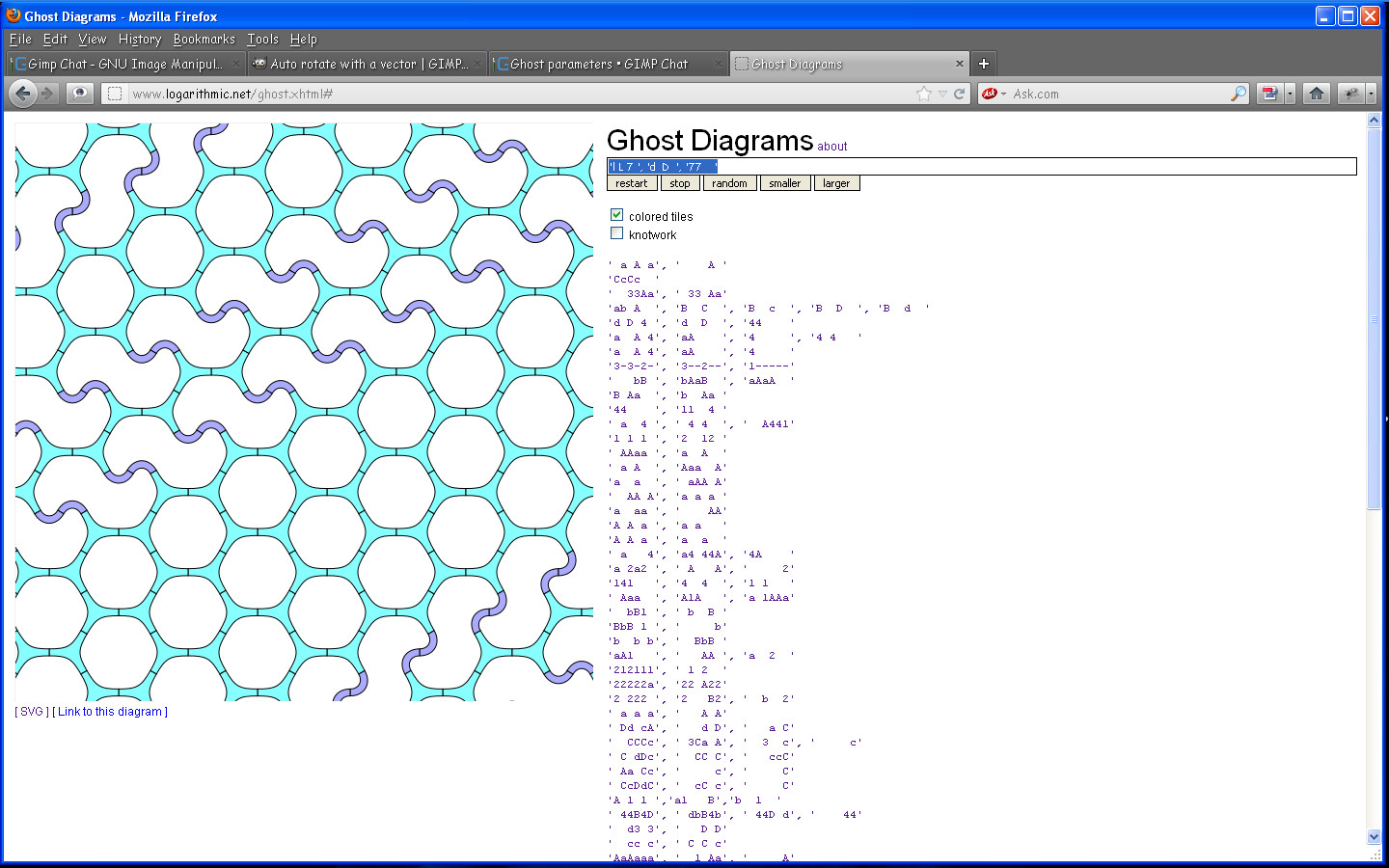Click the Ask.com search field

1119,94
